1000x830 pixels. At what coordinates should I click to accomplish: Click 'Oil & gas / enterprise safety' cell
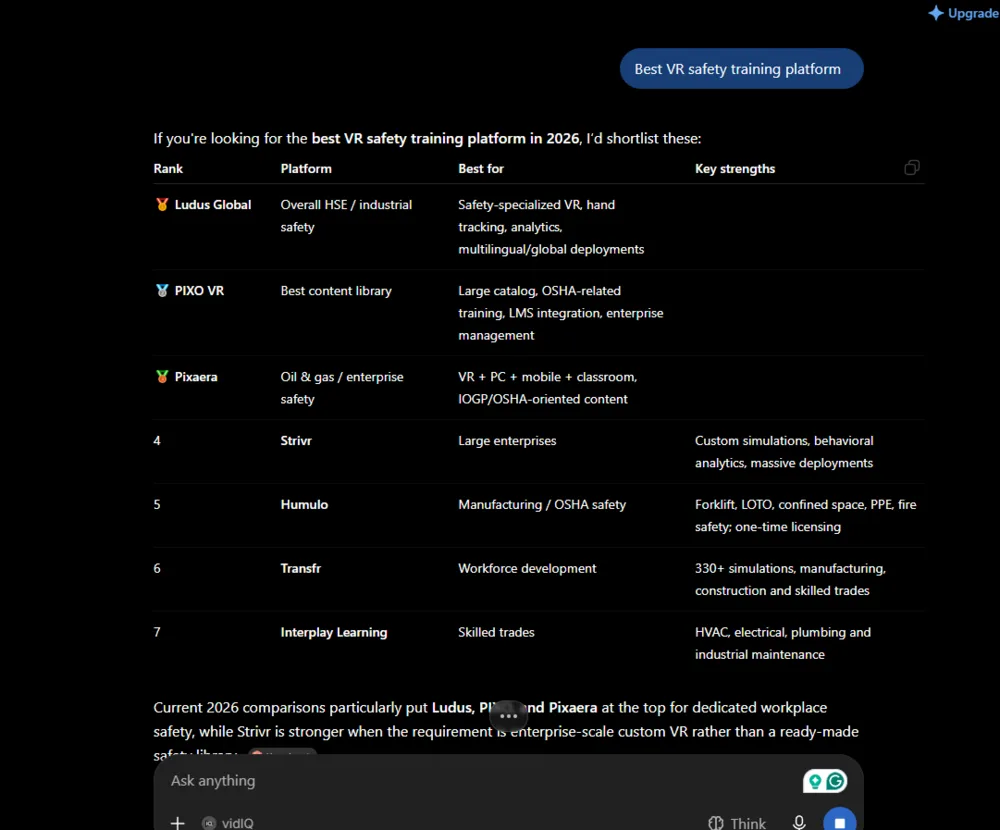(341, 388)
